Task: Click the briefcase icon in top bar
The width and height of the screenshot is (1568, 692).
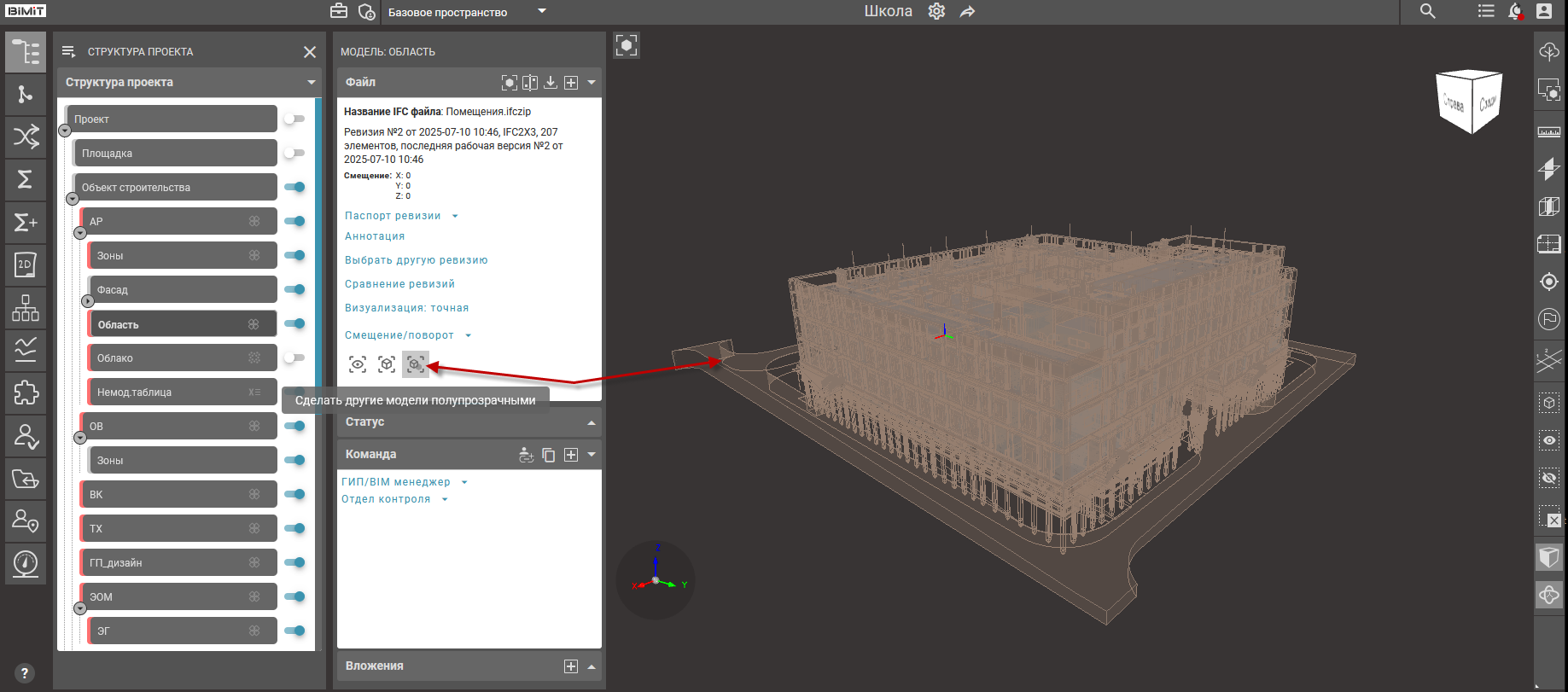Action: click(x=339, y=11)
